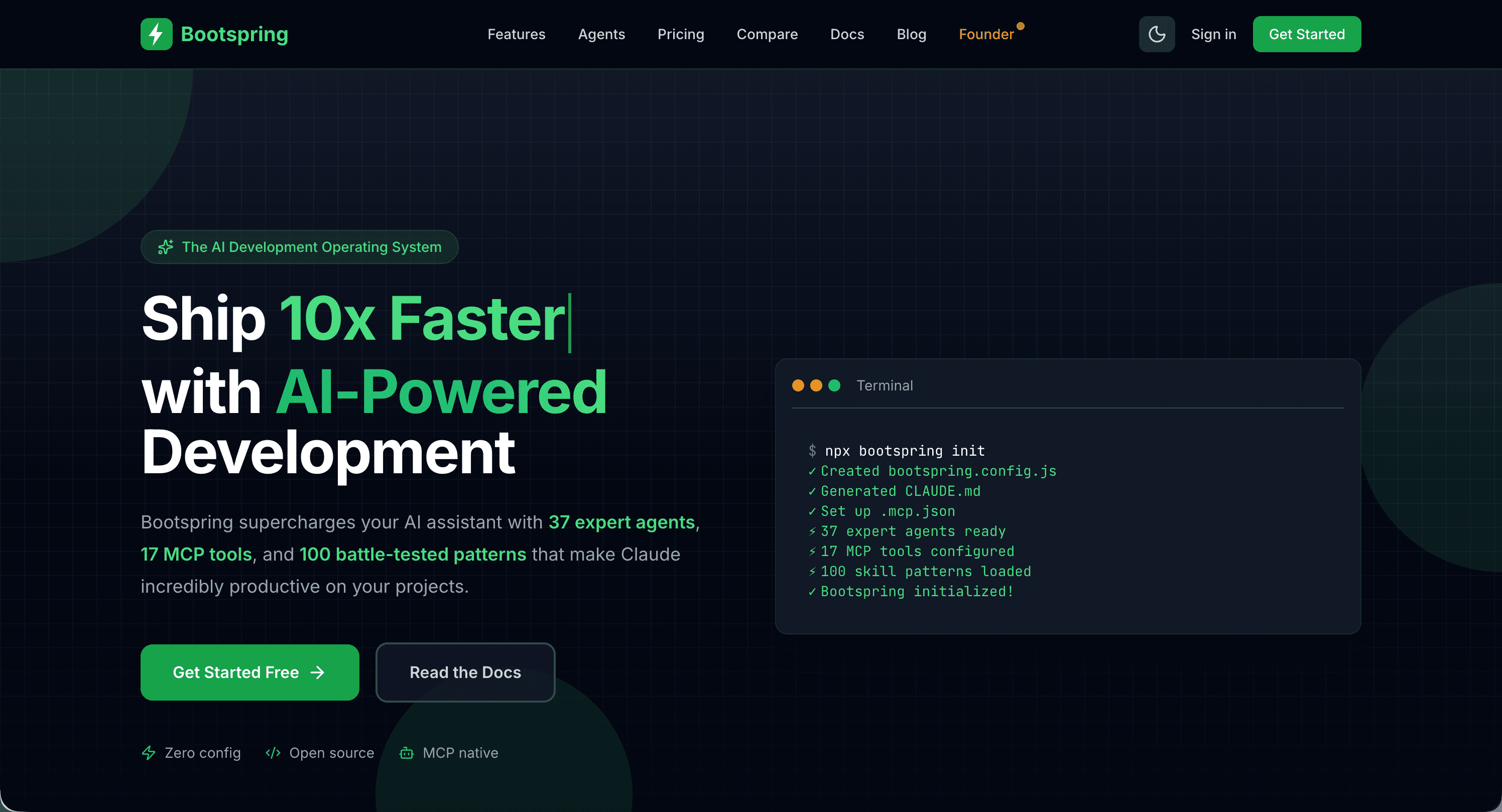The width and height of the screenshot is (1502, 812).
Task: Open the Pricing page from the navbar
Action: (x=680, y=34)
